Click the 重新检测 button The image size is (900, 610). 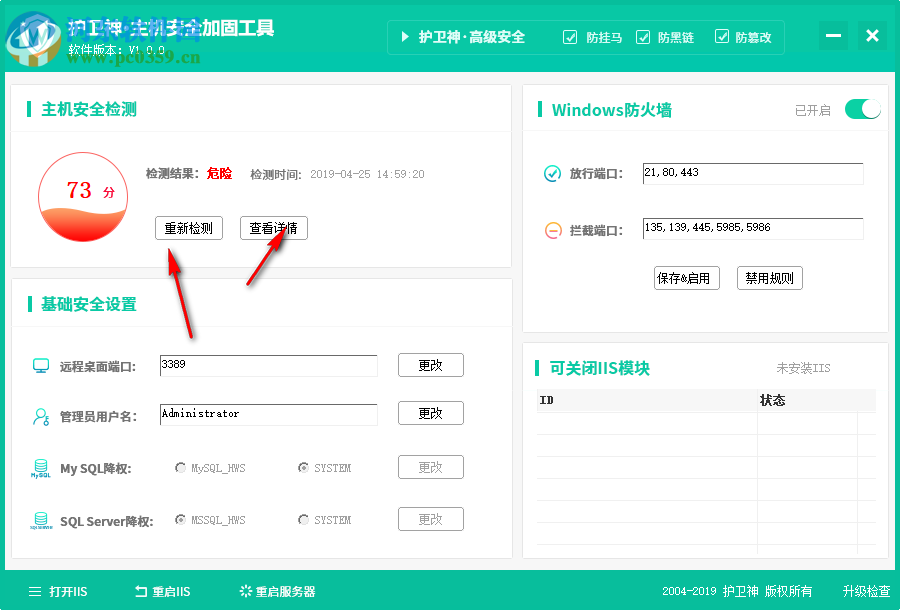point(189,228)
